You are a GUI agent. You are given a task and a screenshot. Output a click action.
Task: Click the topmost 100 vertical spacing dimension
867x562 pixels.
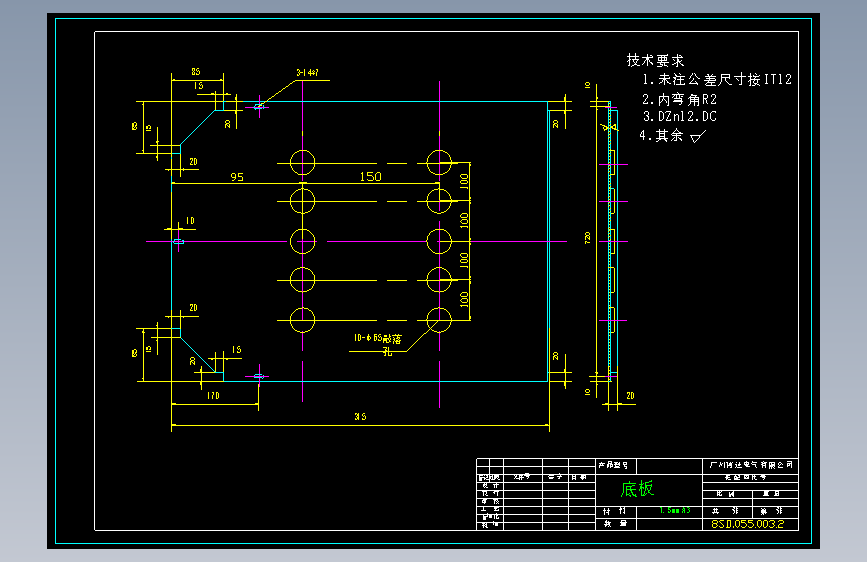[x=464, y=180]
